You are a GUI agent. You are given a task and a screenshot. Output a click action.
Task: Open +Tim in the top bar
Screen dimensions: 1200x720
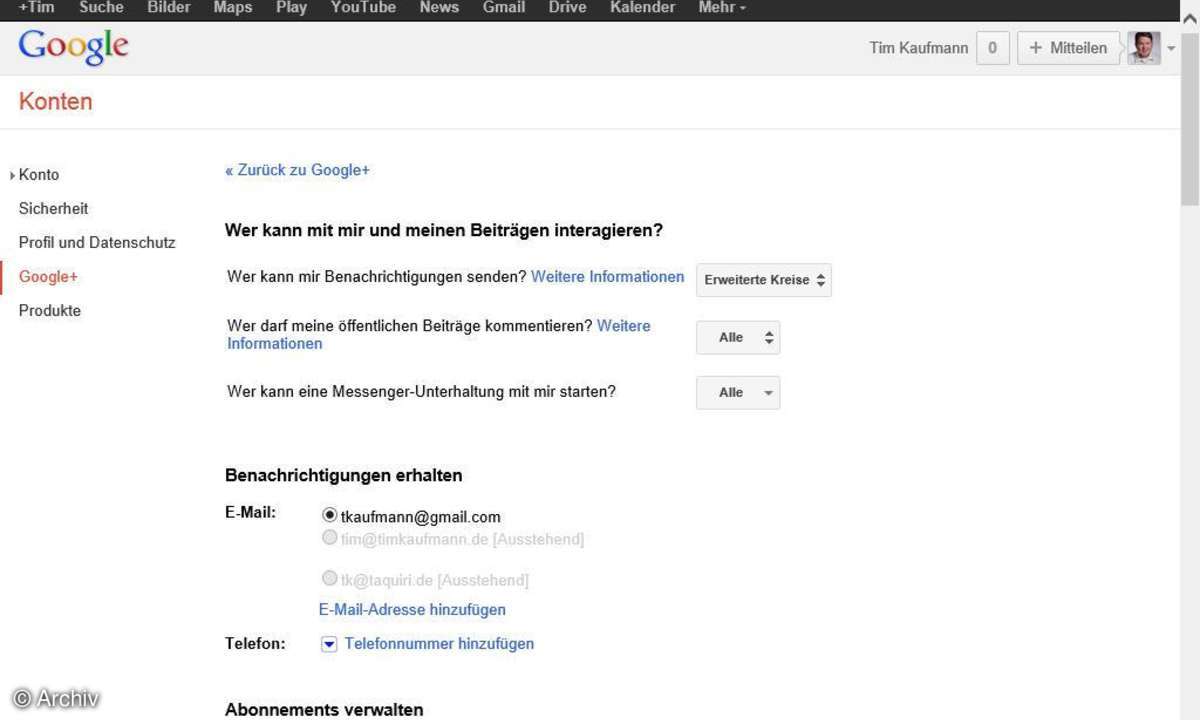tap(37, 8)
